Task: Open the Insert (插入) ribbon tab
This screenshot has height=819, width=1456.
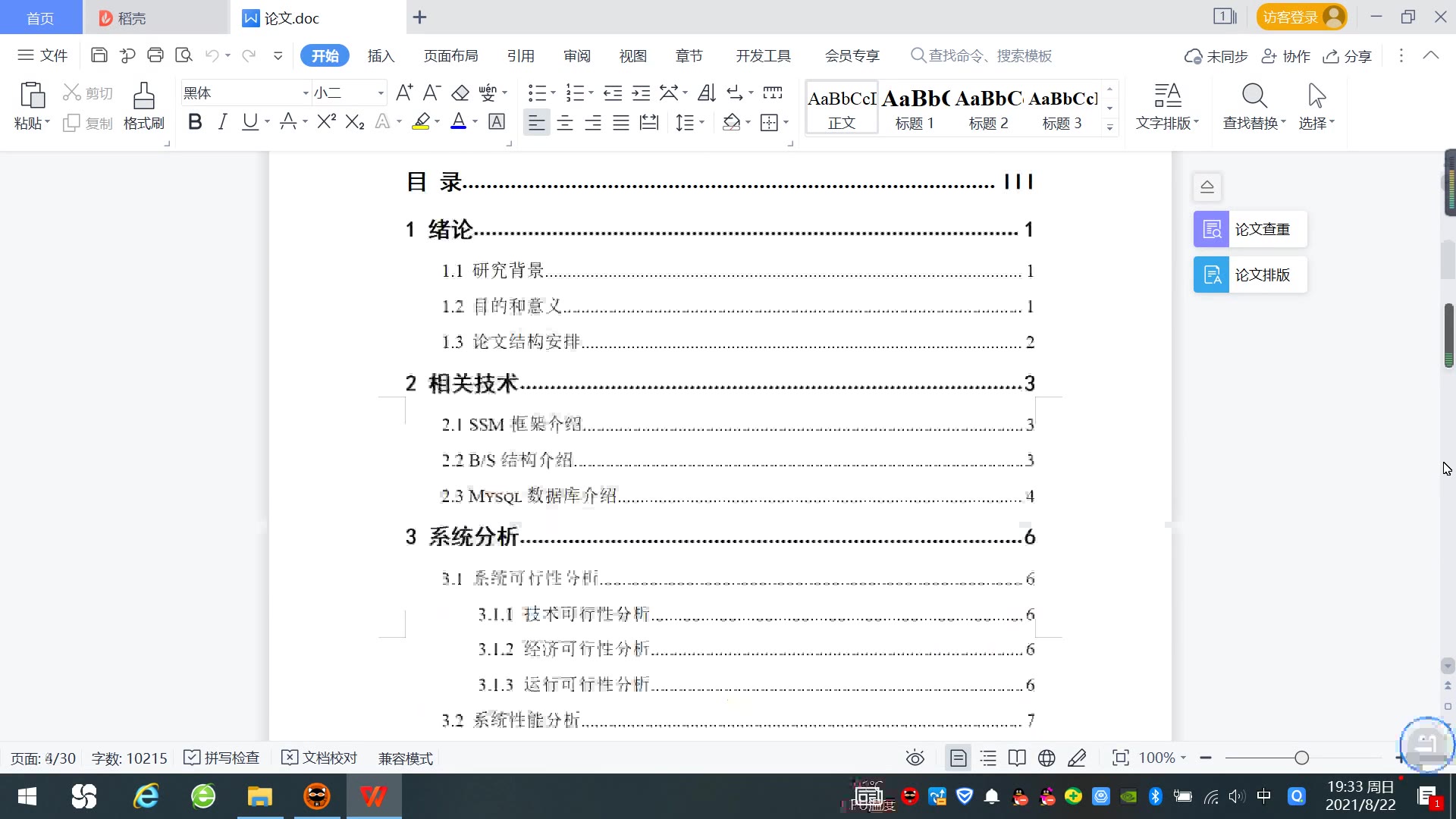Action: point(381,55)
